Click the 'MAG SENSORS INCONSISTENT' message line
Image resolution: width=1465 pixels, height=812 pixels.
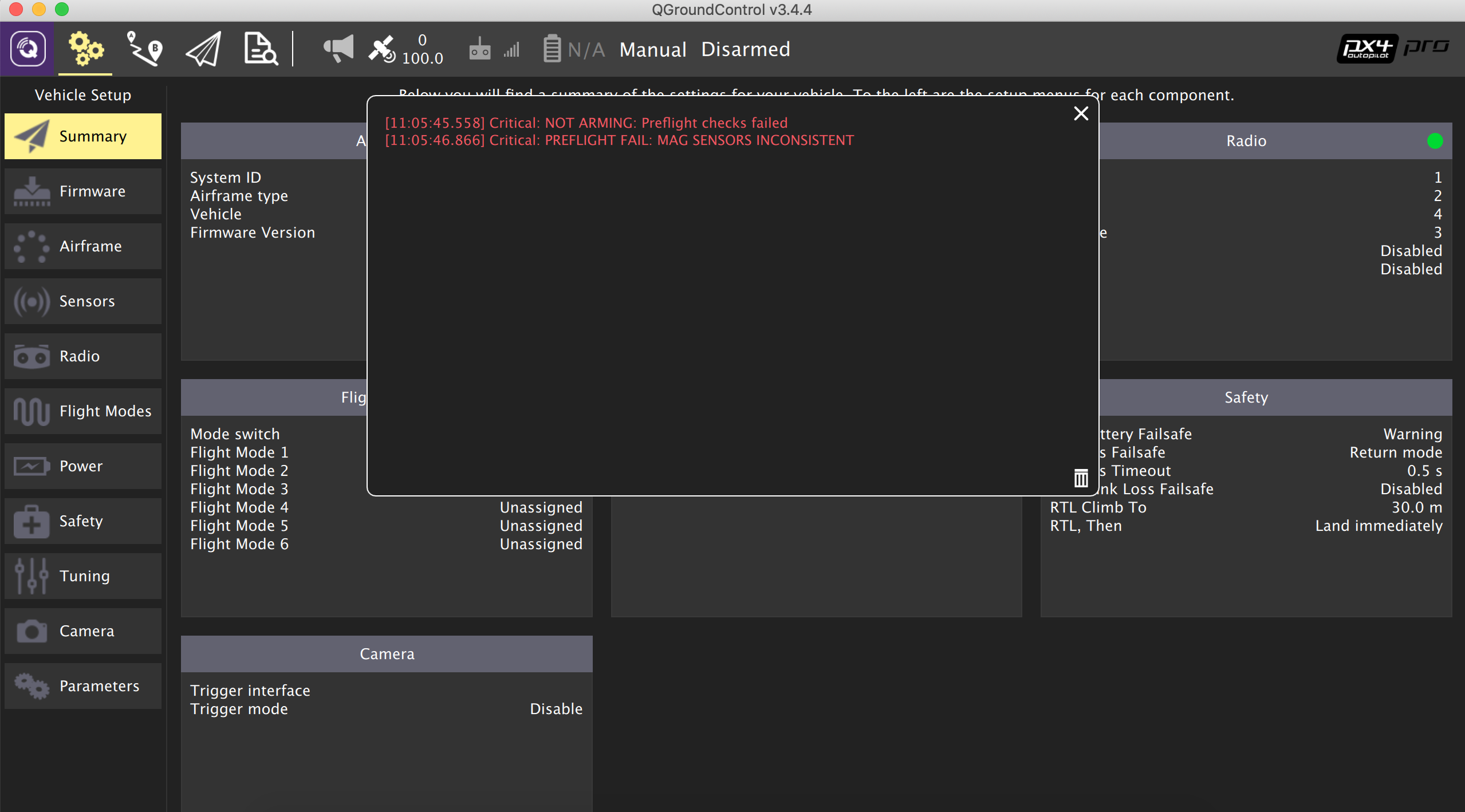pos(619,140)
